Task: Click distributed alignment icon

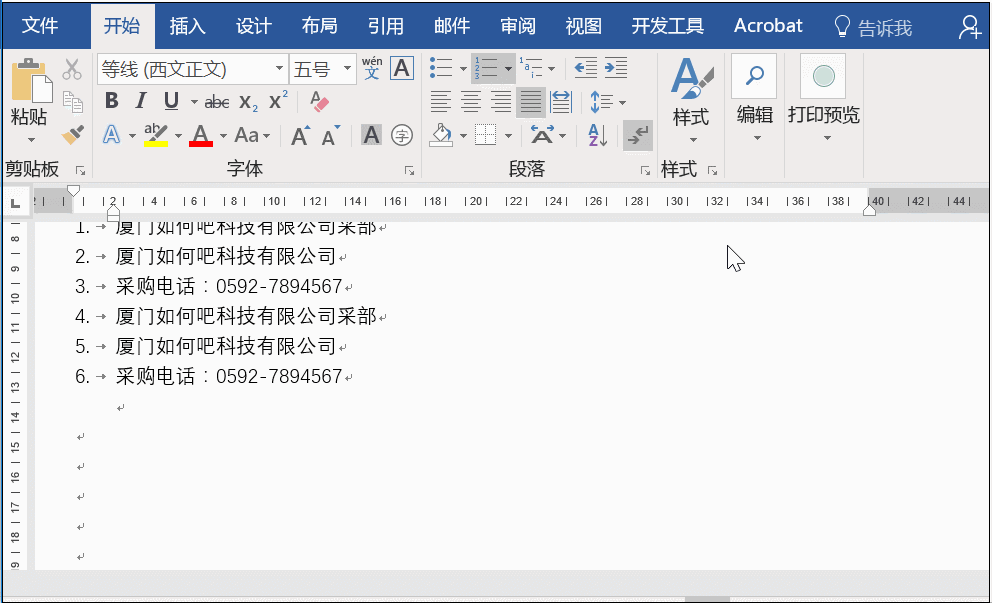Action: [561, 101]
